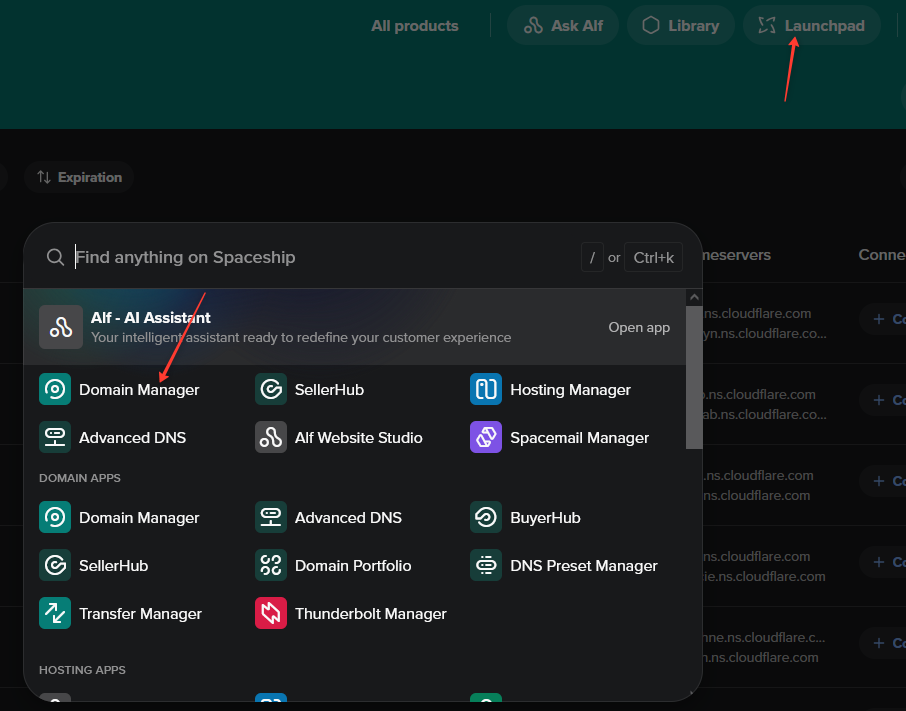
Task: Open the All products menu
Action: (x=415, y=26)
